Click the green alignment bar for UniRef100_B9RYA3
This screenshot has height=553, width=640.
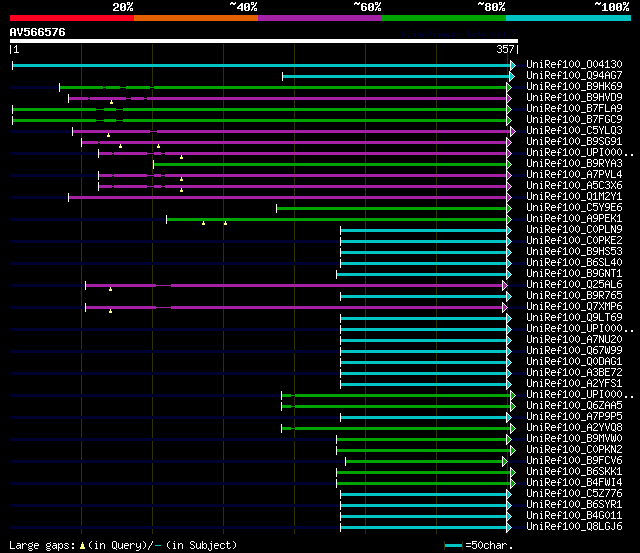(332, 164)
